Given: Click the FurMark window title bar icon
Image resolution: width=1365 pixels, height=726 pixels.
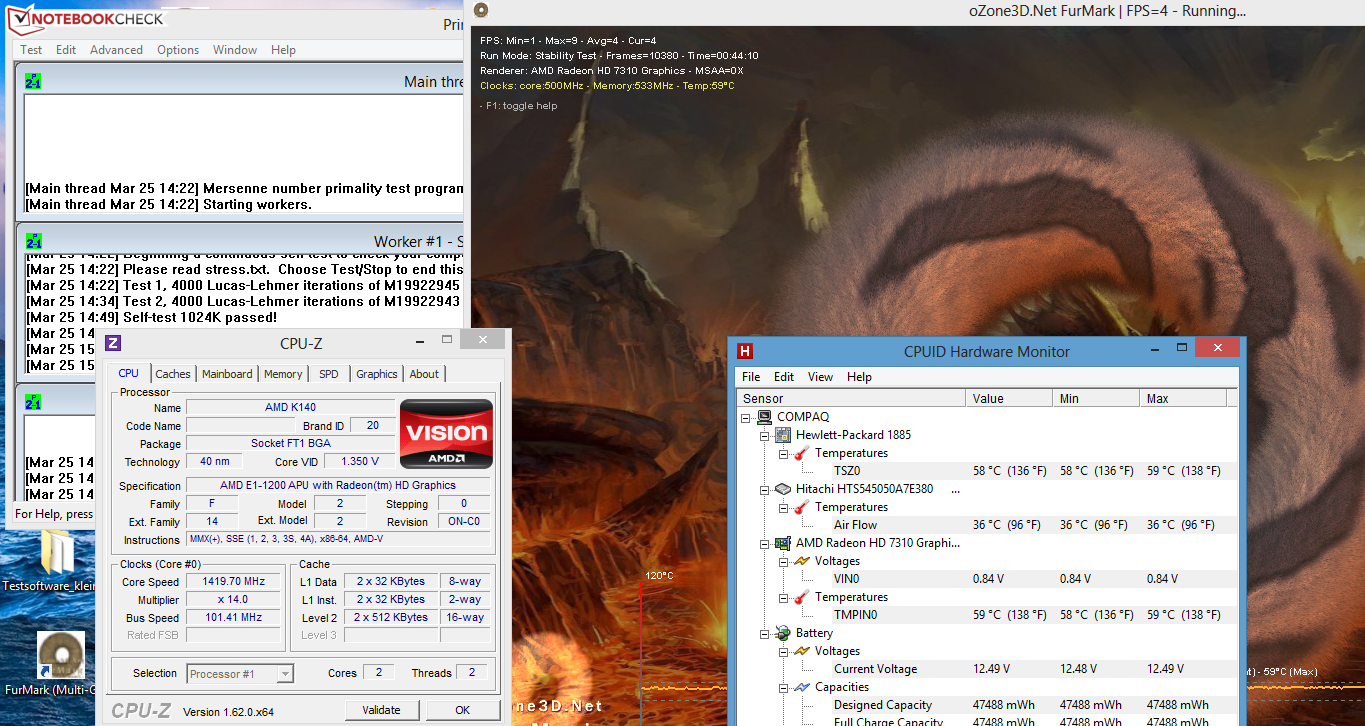Looking at the screenshot, I should point(481,10).
